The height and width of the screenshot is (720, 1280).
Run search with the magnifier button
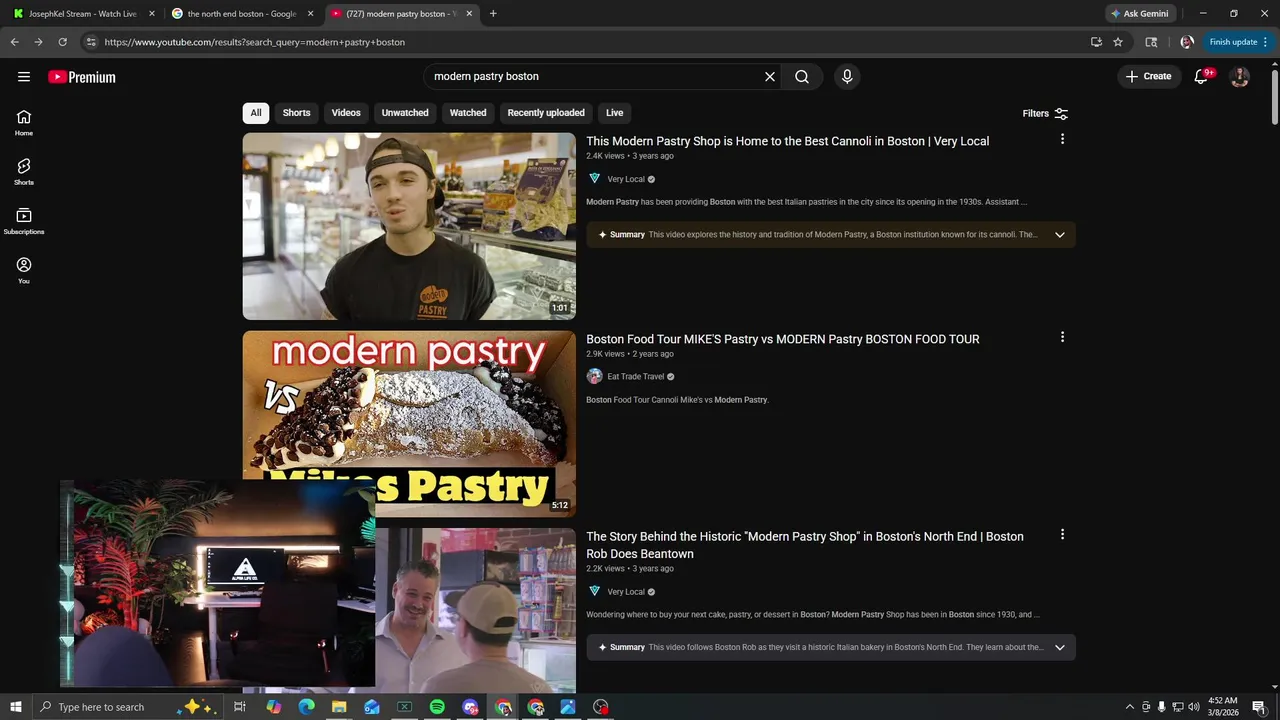802,77
